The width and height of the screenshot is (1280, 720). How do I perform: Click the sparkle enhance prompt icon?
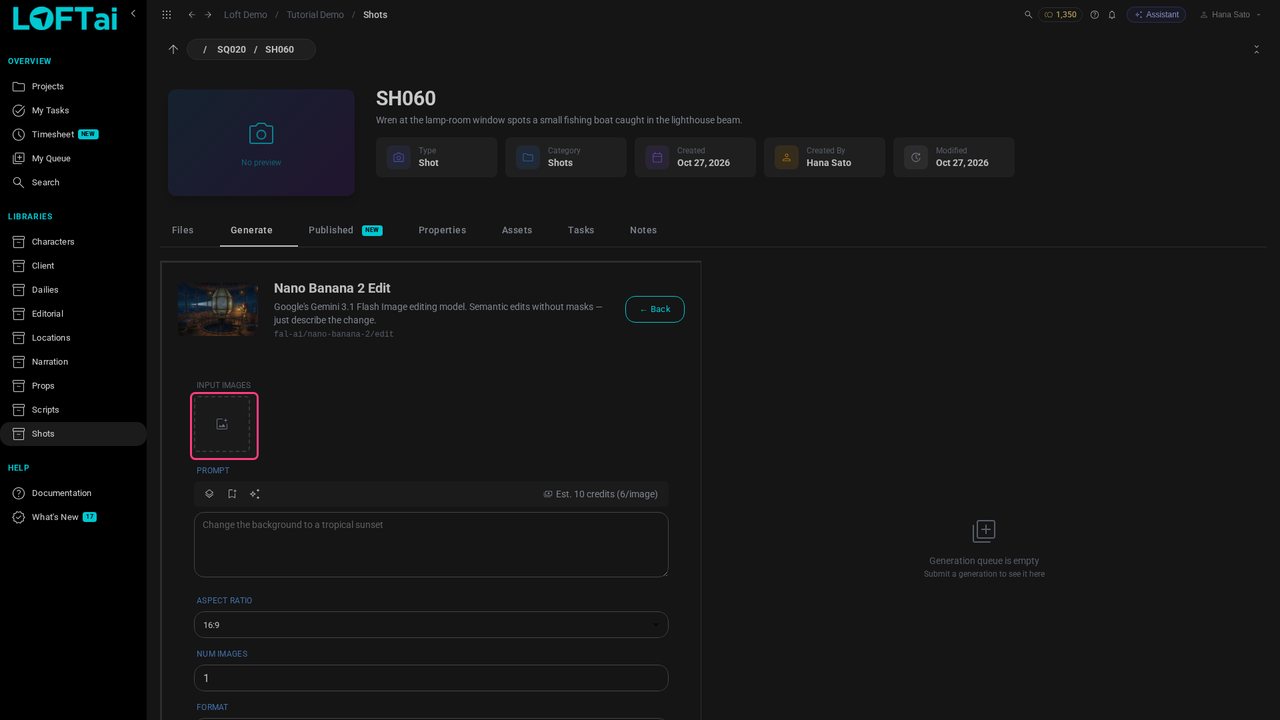[255, 494]
